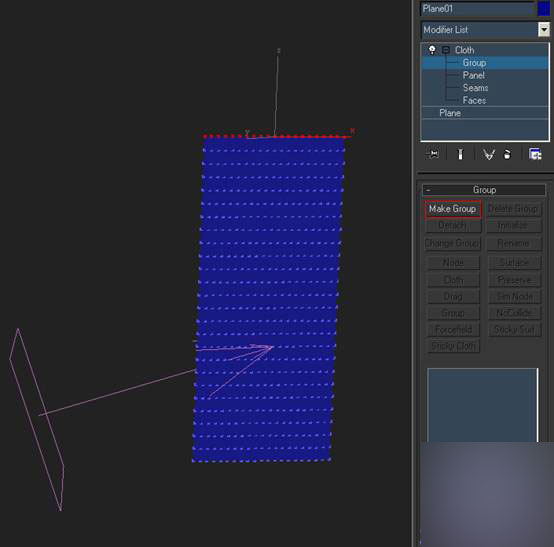
Task: Click the Rename button
Action: [514, 243]
